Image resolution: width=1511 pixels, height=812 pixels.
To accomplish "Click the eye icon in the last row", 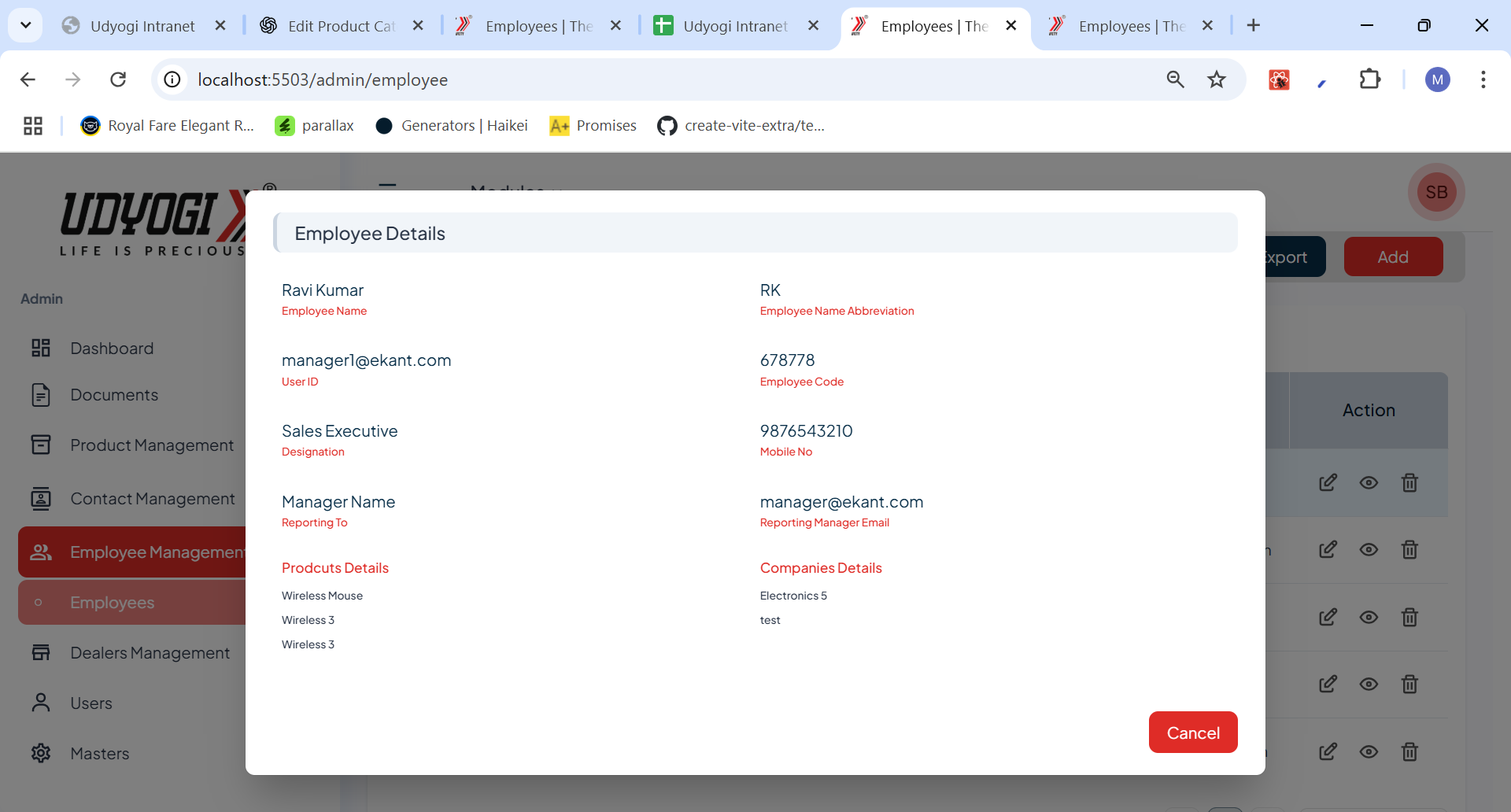I will pyautogui.click(x=1369, y=752).
